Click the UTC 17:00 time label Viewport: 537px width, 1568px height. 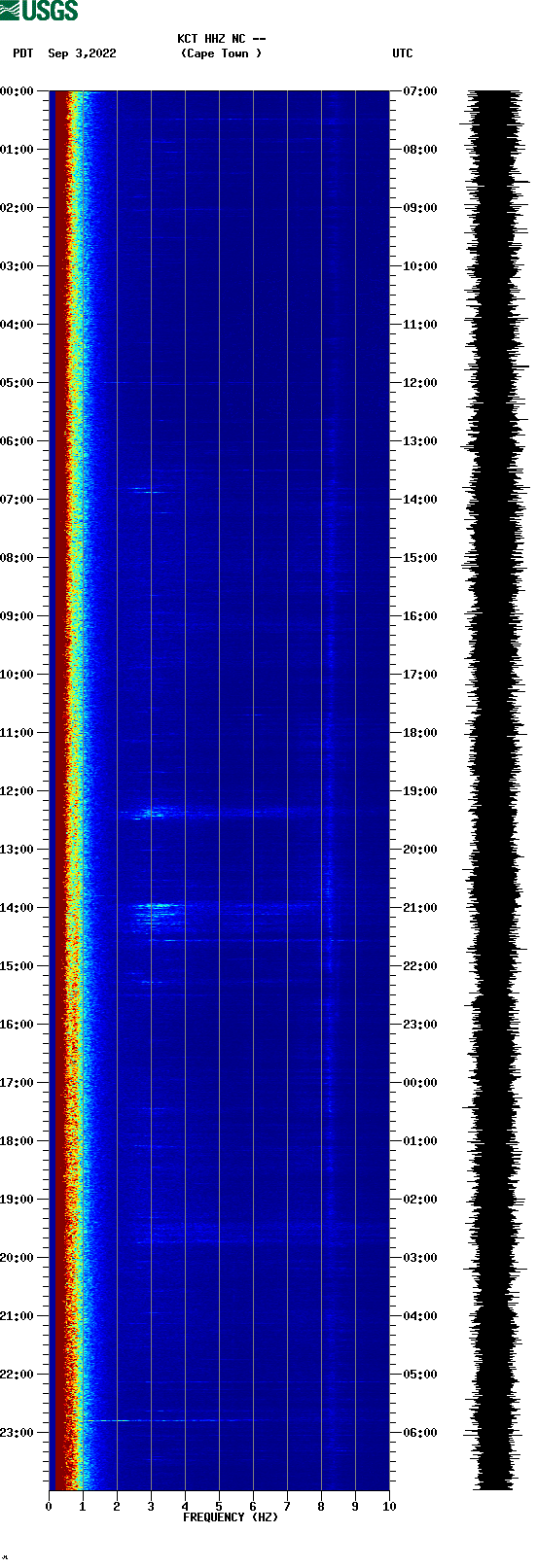pos(420,675)
